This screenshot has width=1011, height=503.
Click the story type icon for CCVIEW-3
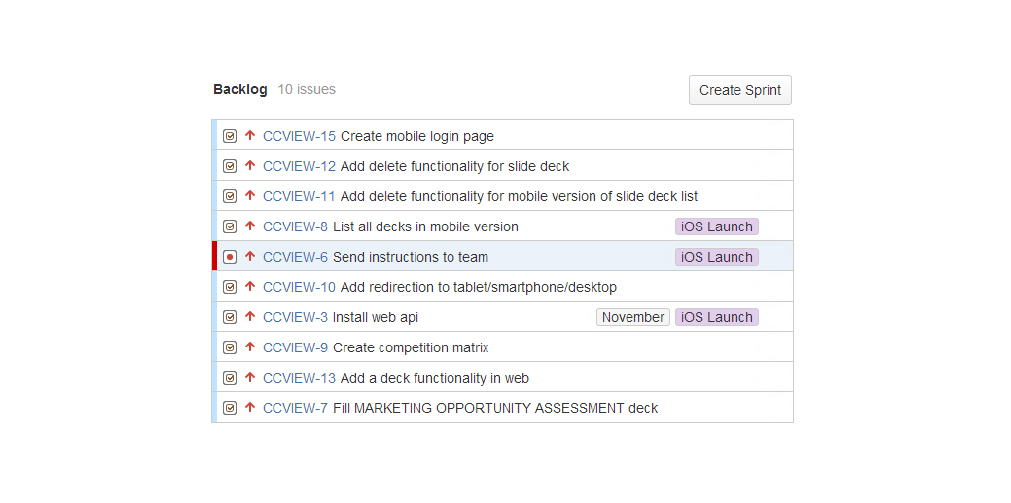coord(230,317)
